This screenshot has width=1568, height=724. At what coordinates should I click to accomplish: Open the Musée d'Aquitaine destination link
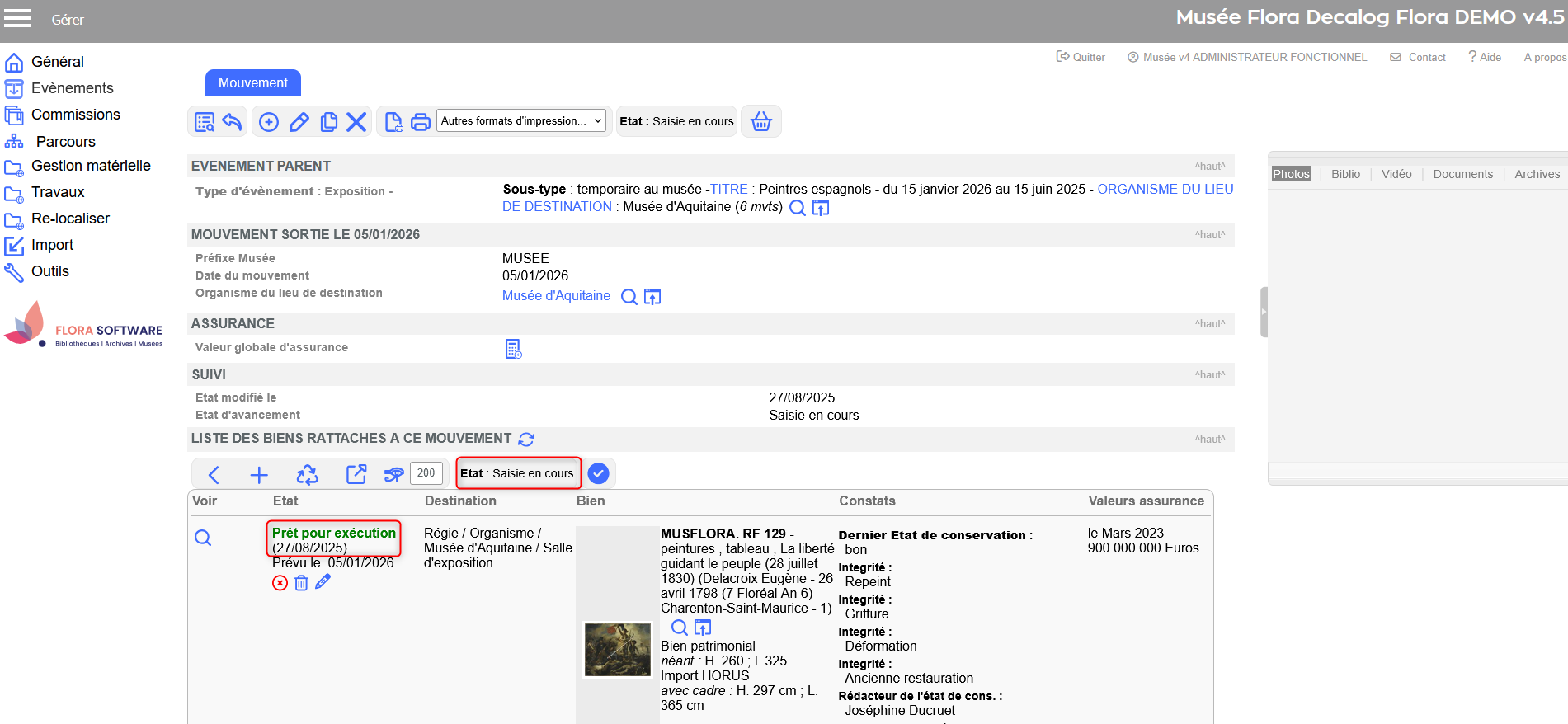pos(556,296)
